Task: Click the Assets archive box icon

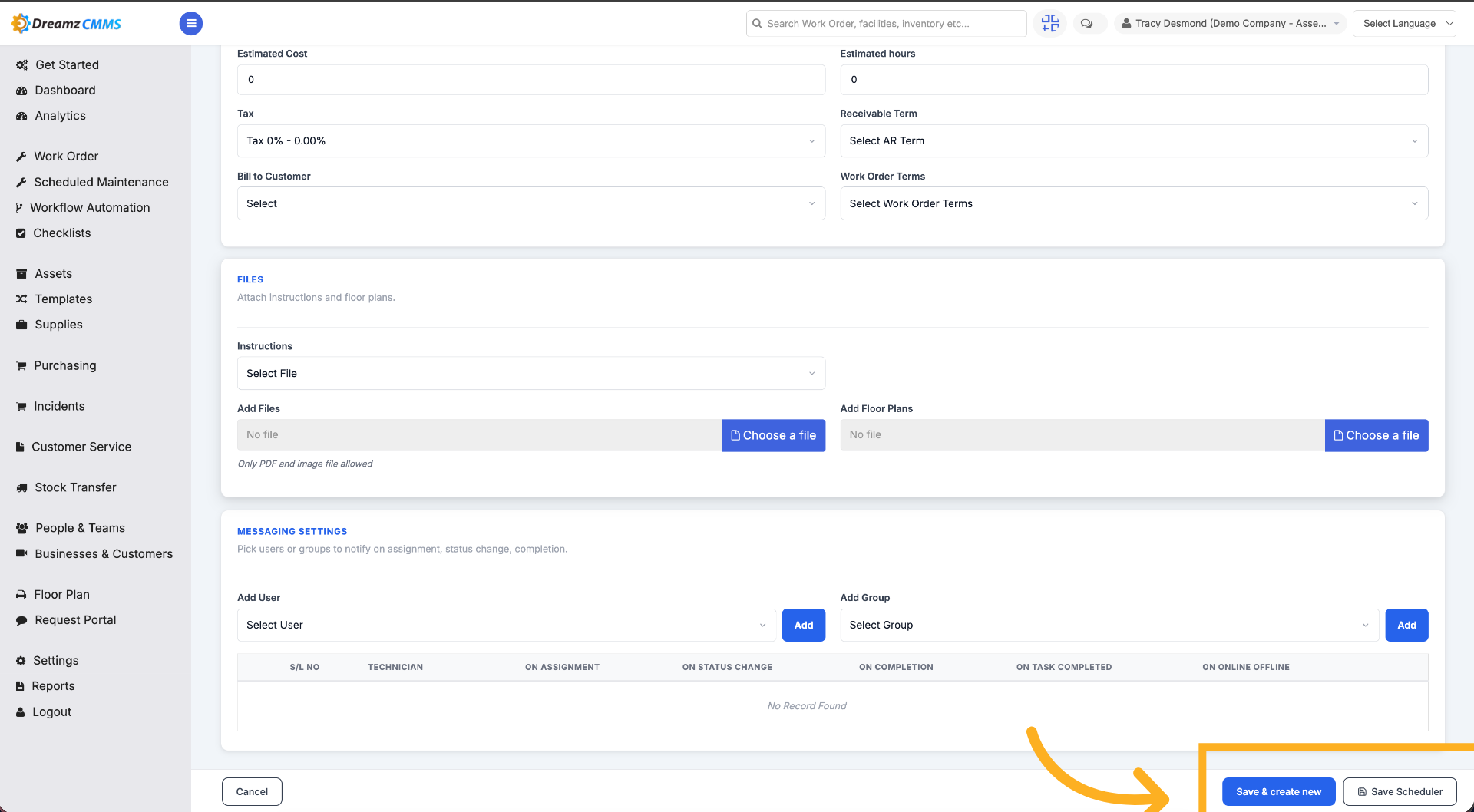Action: [21, 274]
